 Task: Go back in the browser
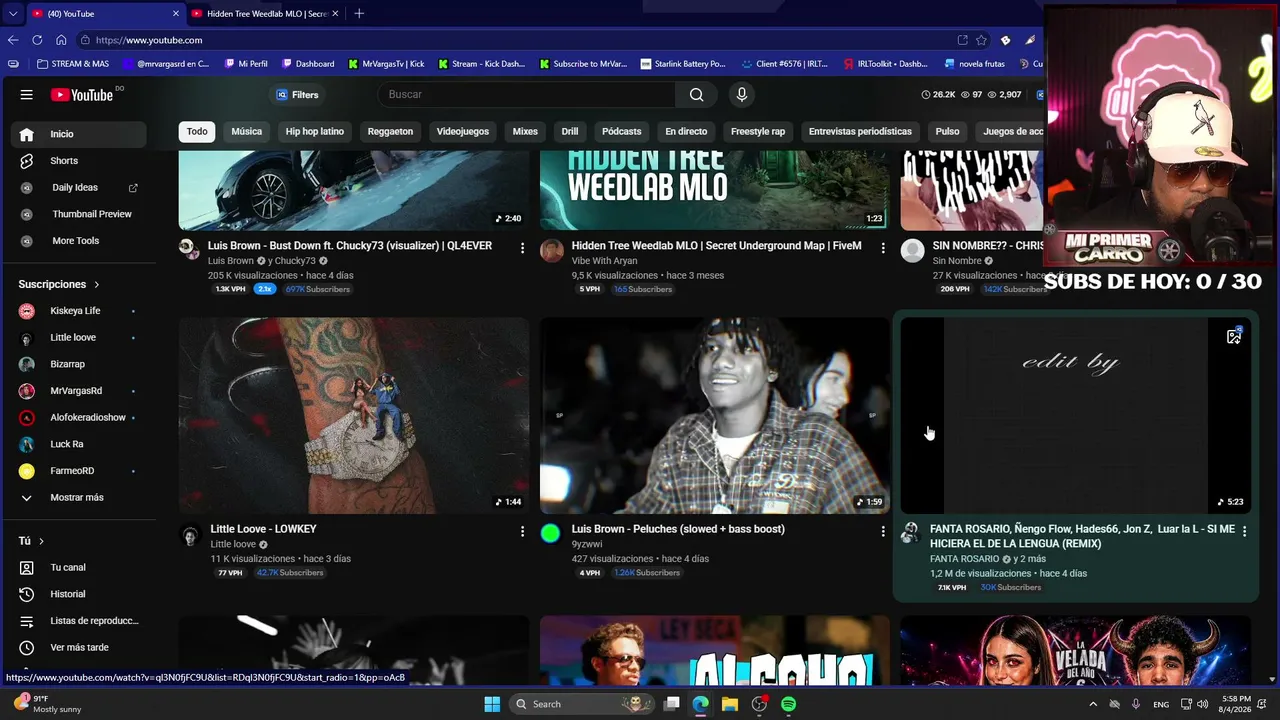(13, 40)
